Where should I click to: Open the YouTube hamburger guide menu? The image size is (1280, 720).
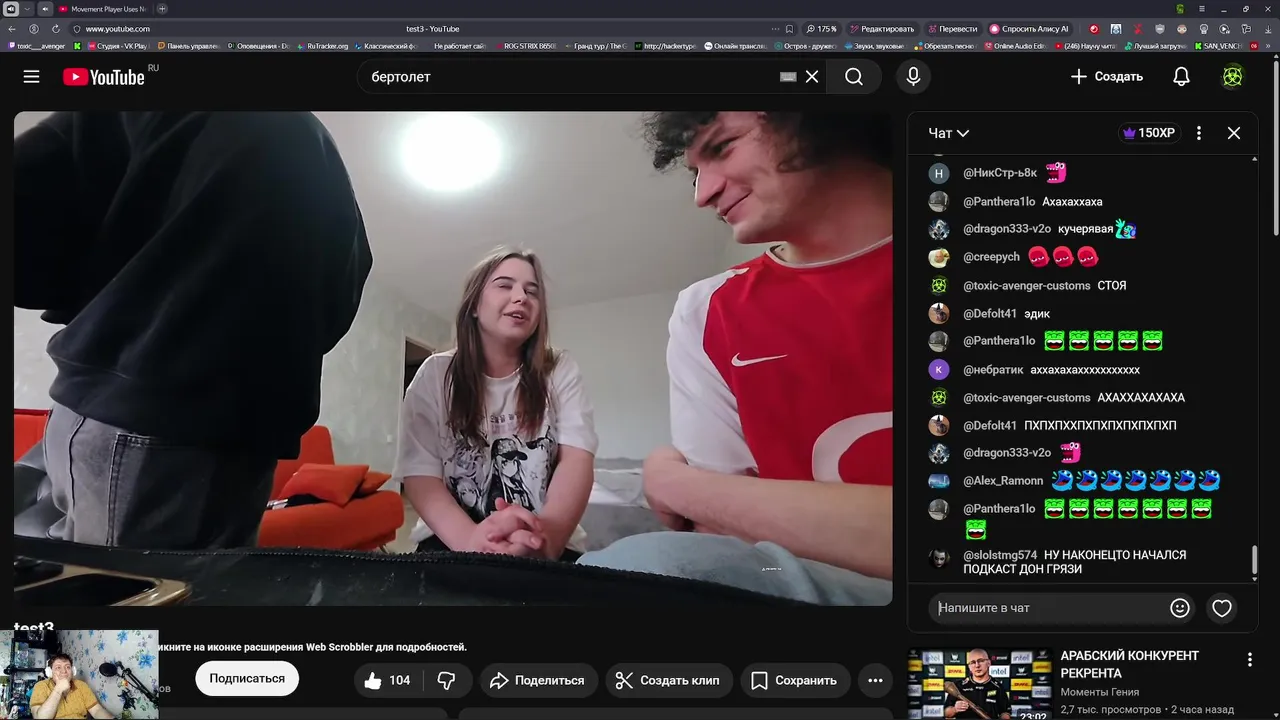point(31,77)
